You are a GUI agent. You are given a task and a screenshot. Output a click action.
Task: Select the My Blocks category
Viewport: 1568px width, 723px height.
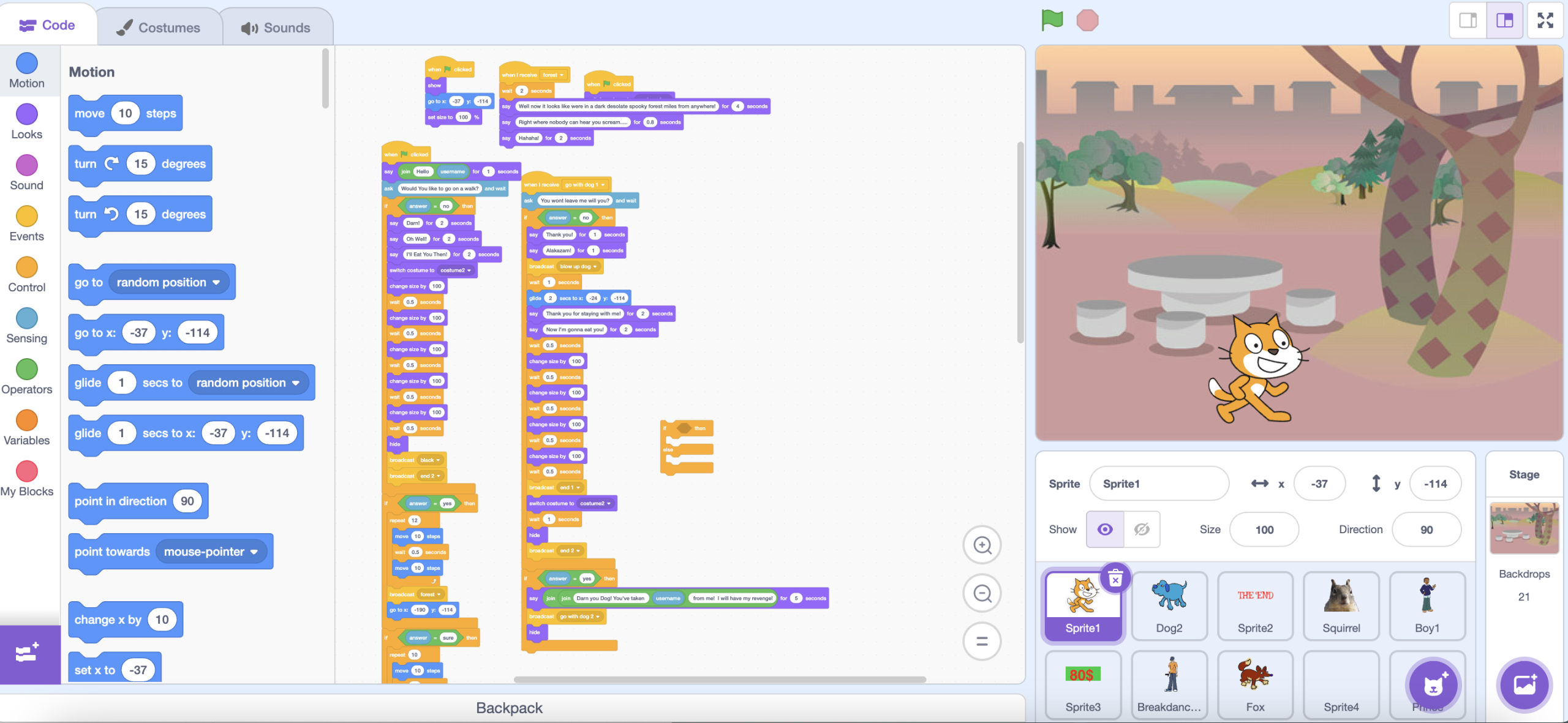click(x=27, y=479)
